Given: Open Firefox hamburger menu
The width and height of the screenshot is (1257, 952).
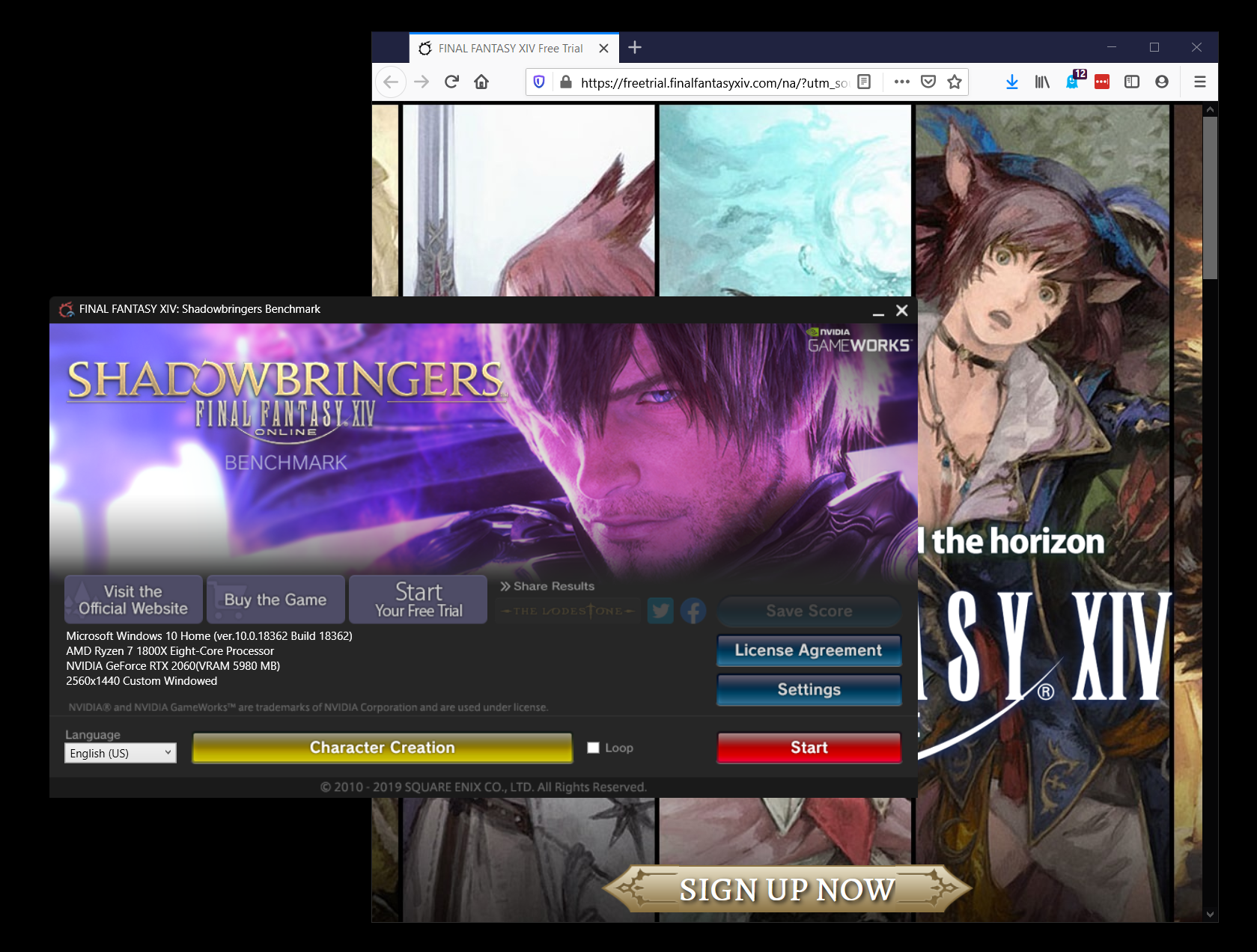Looking at the screenshot, I should click(1199, 82).
